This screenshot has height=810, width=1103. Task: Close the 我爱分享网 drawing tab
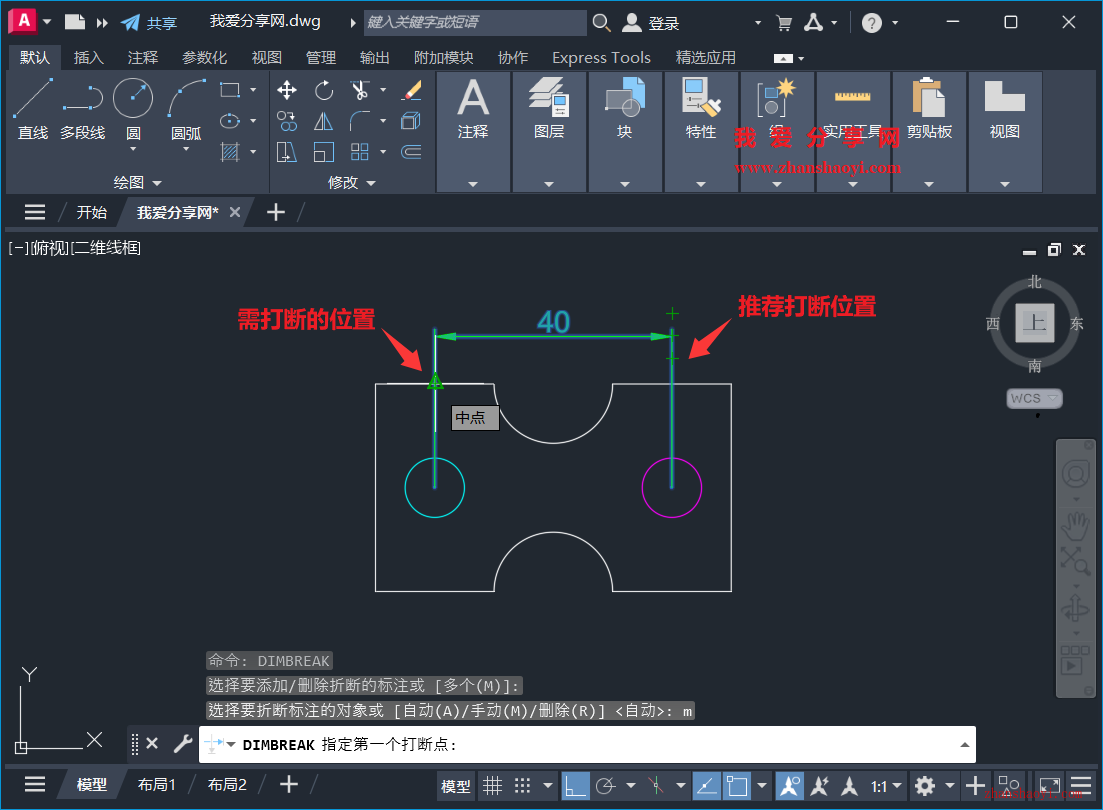pos(235,212)
